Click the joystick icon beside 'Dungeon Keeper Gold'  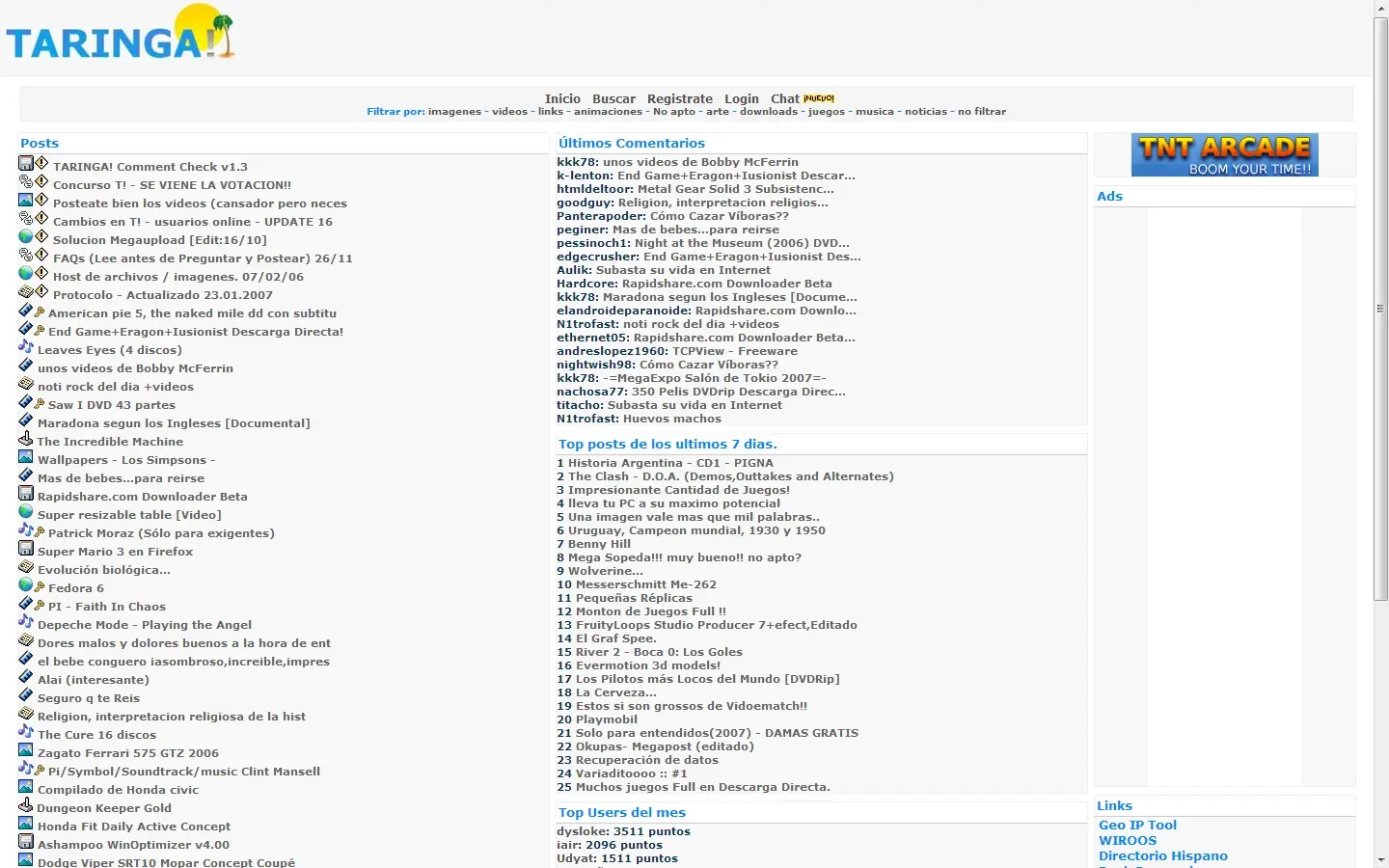[26, 804]
